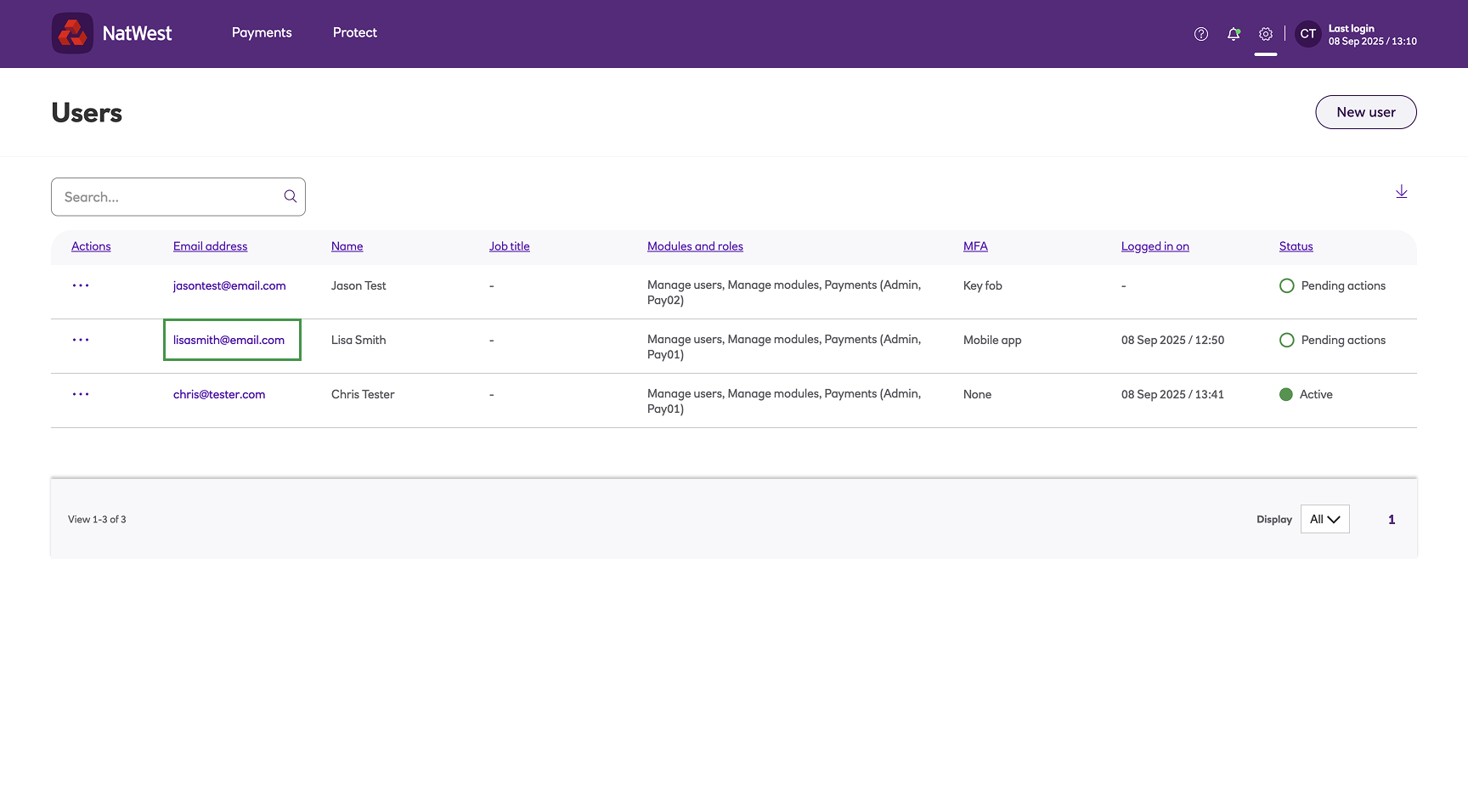Open the actions ellipsis for Chris Tester

pos(81,394)
